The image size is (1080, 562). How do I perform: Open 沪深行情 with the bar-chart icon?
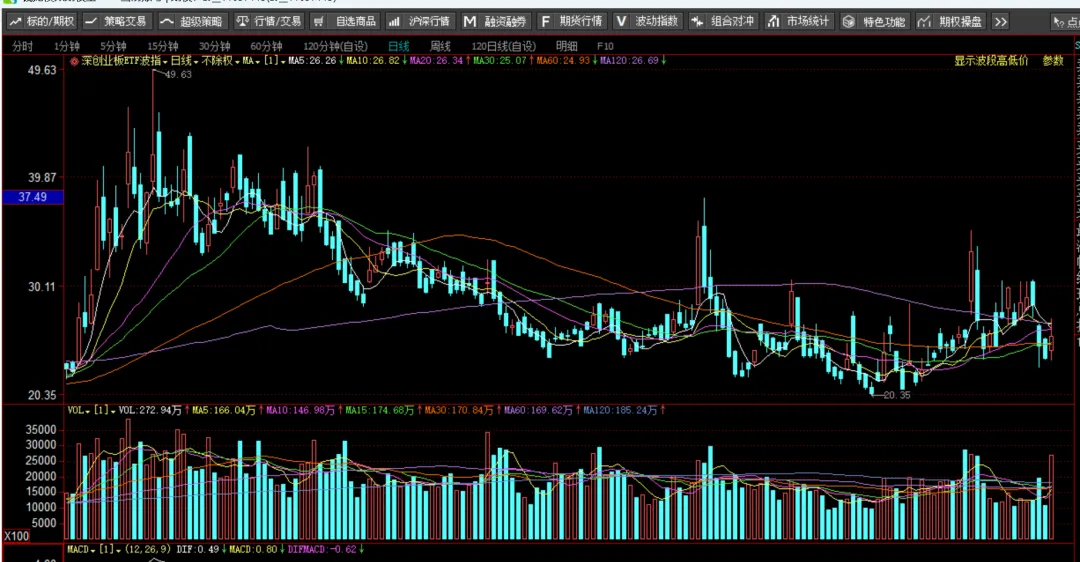(419, 21)
